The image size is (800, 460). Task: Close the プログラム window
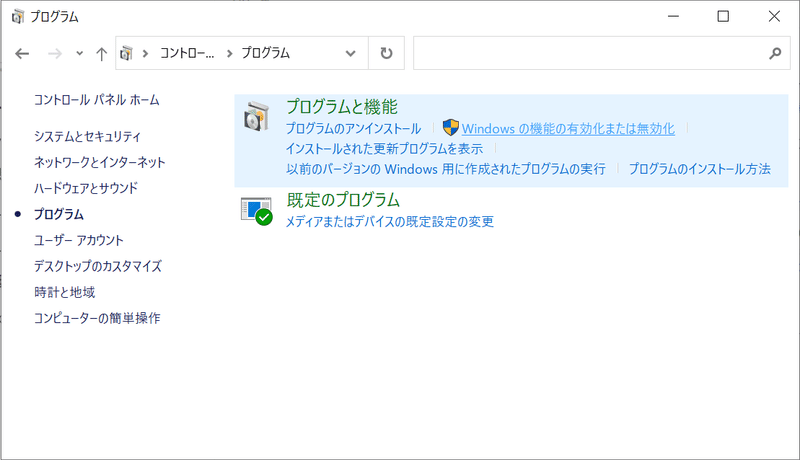[774, 16]
